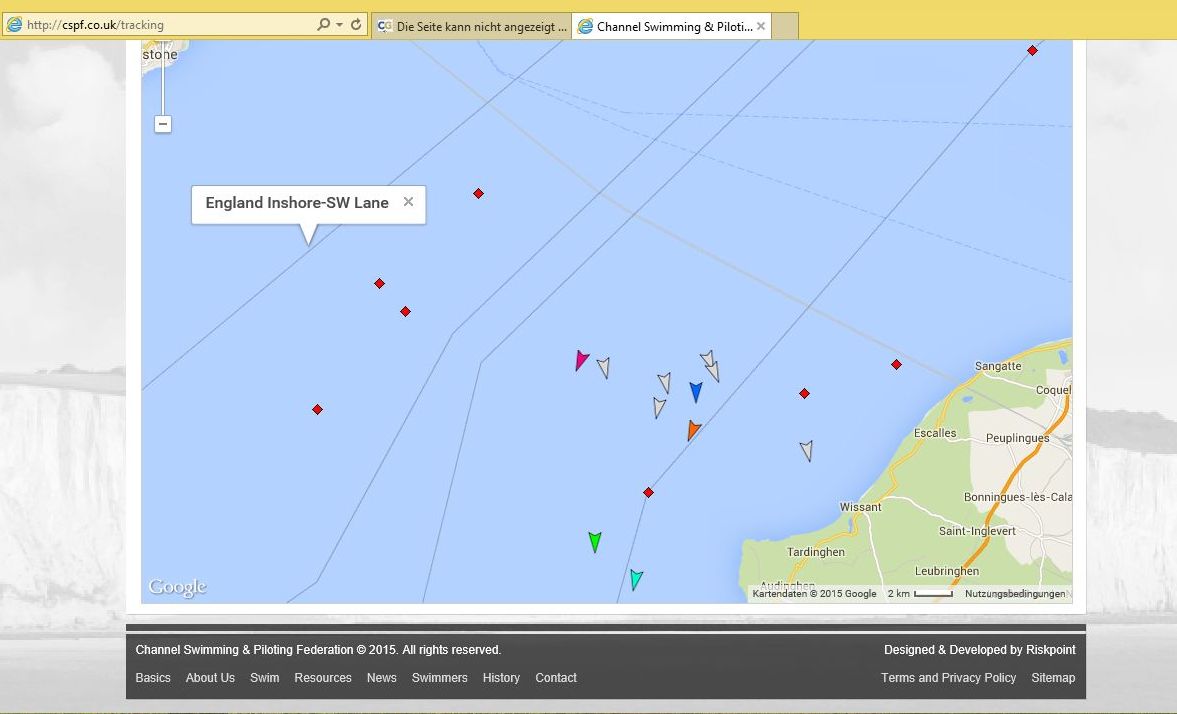The image size is (1177, 714).
Task: Click the Internet Explorer page icon in address bar
Action: click(x=14, y=24)
